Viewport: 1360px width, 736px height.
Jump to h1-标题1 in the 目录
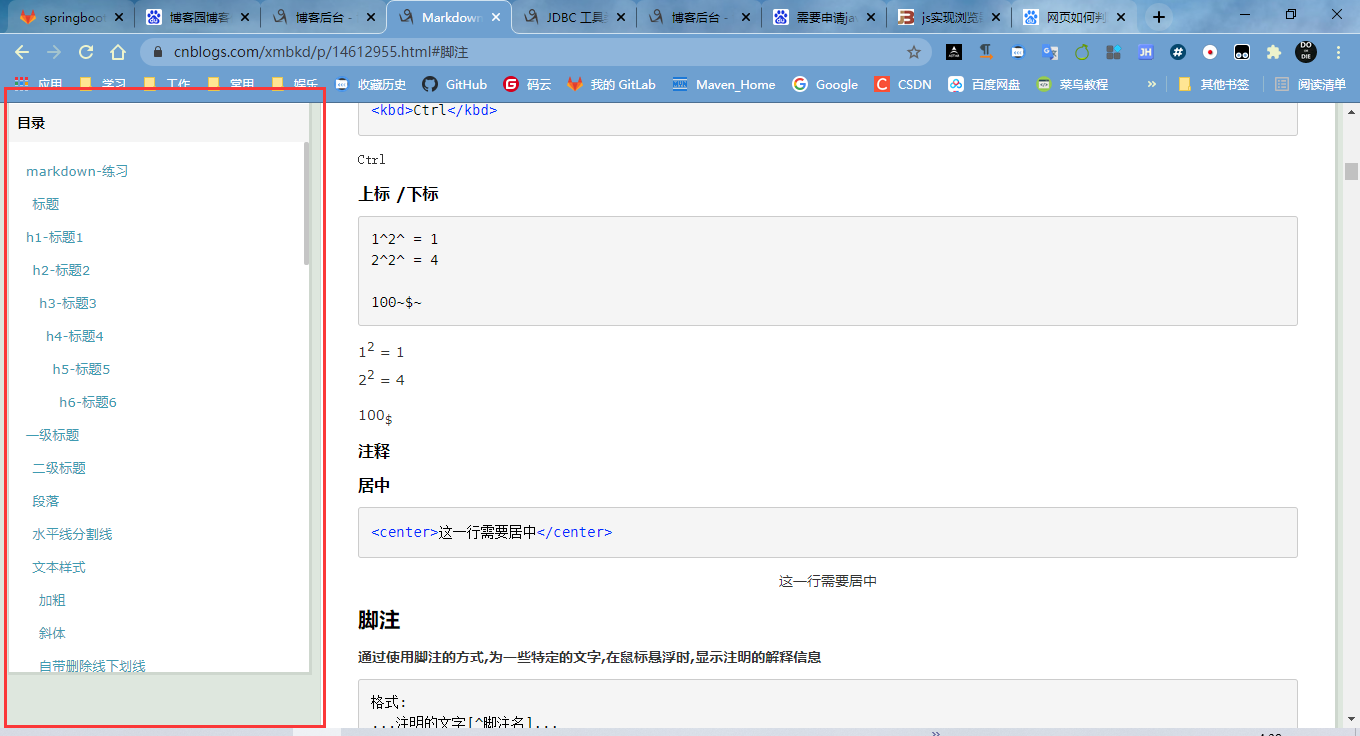point(55,237)
